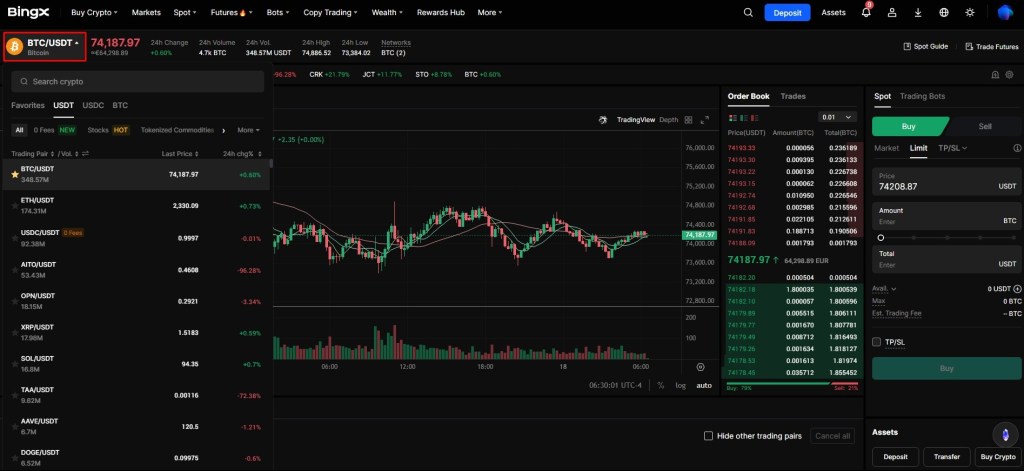
Task: Toggle the BTC/USDT favorite star
Action: 15,174
